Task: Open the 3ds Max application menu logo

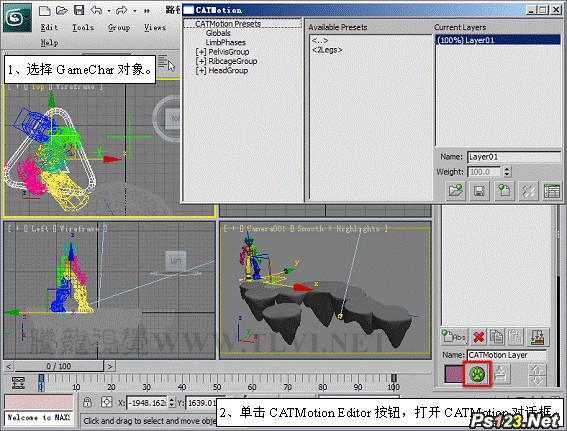Action: [x=17, y=17]
